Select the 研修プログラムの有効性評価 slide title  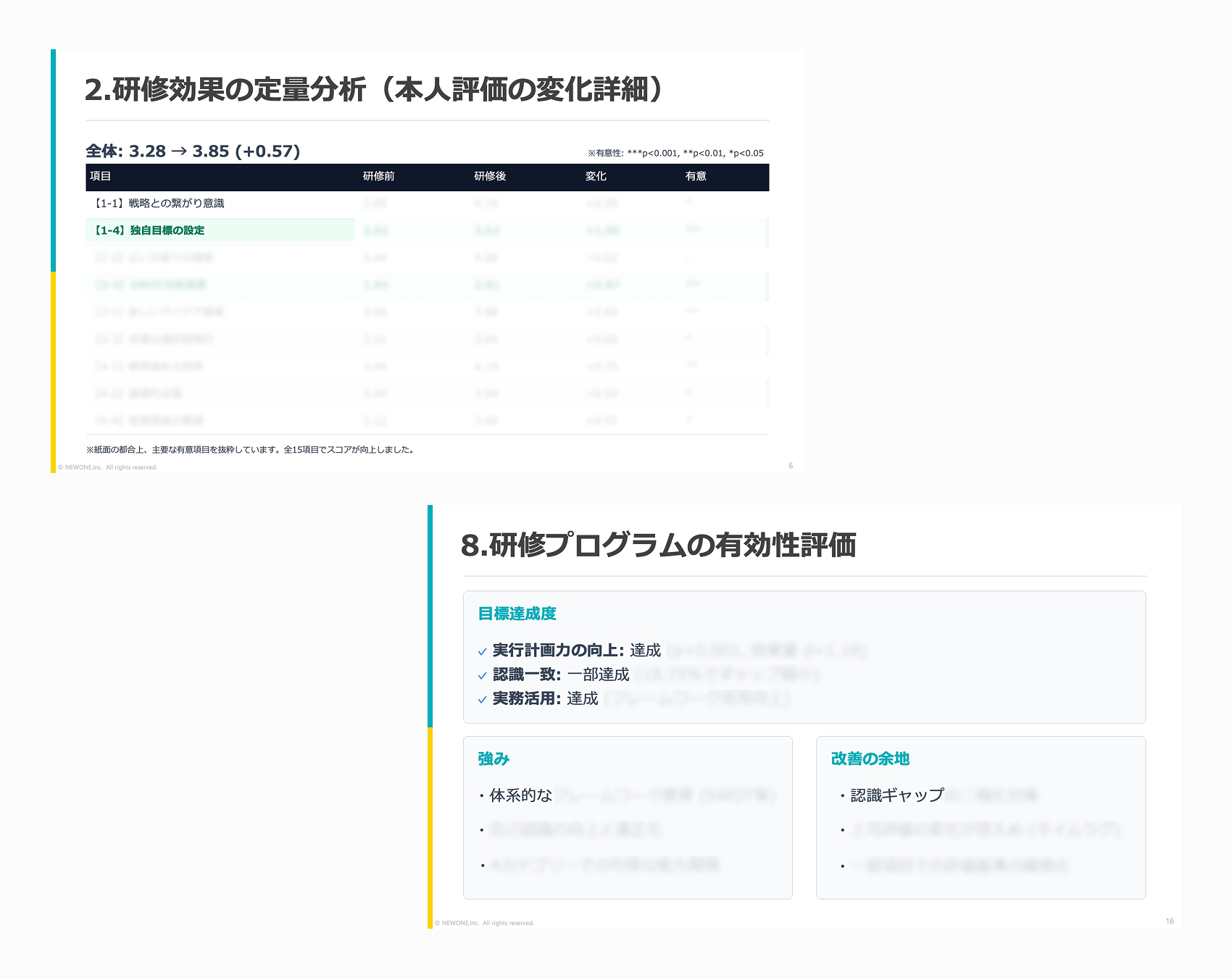pyautogui.click(x=658, y=546)
